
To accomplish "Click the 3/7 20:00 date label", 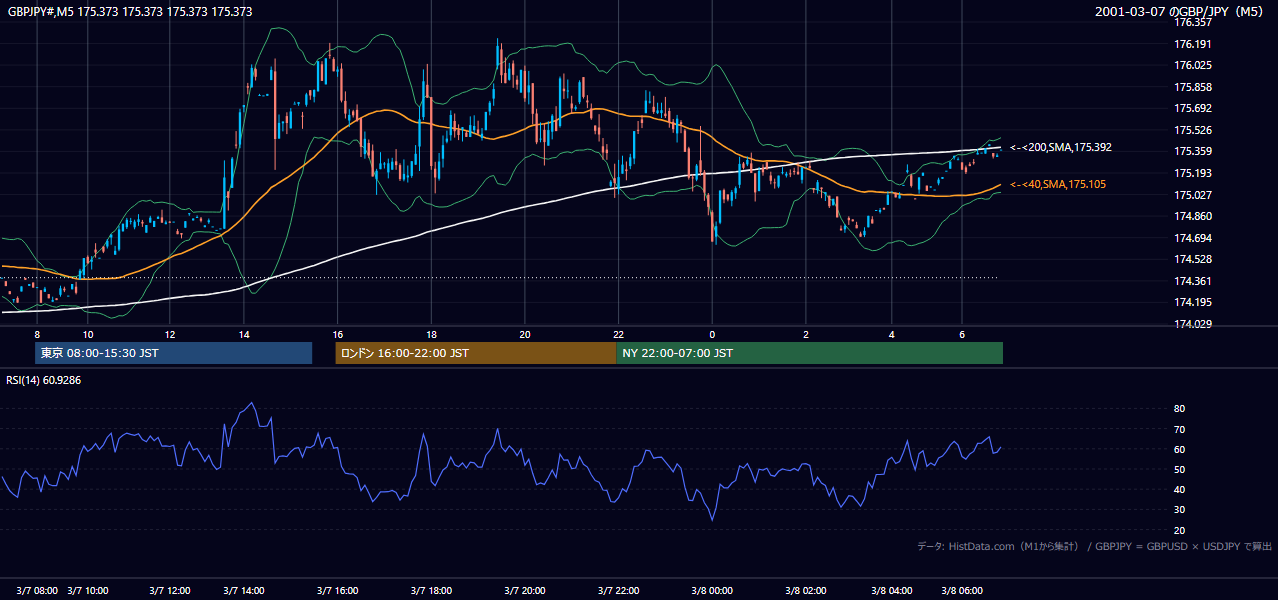I will [525, 591].
